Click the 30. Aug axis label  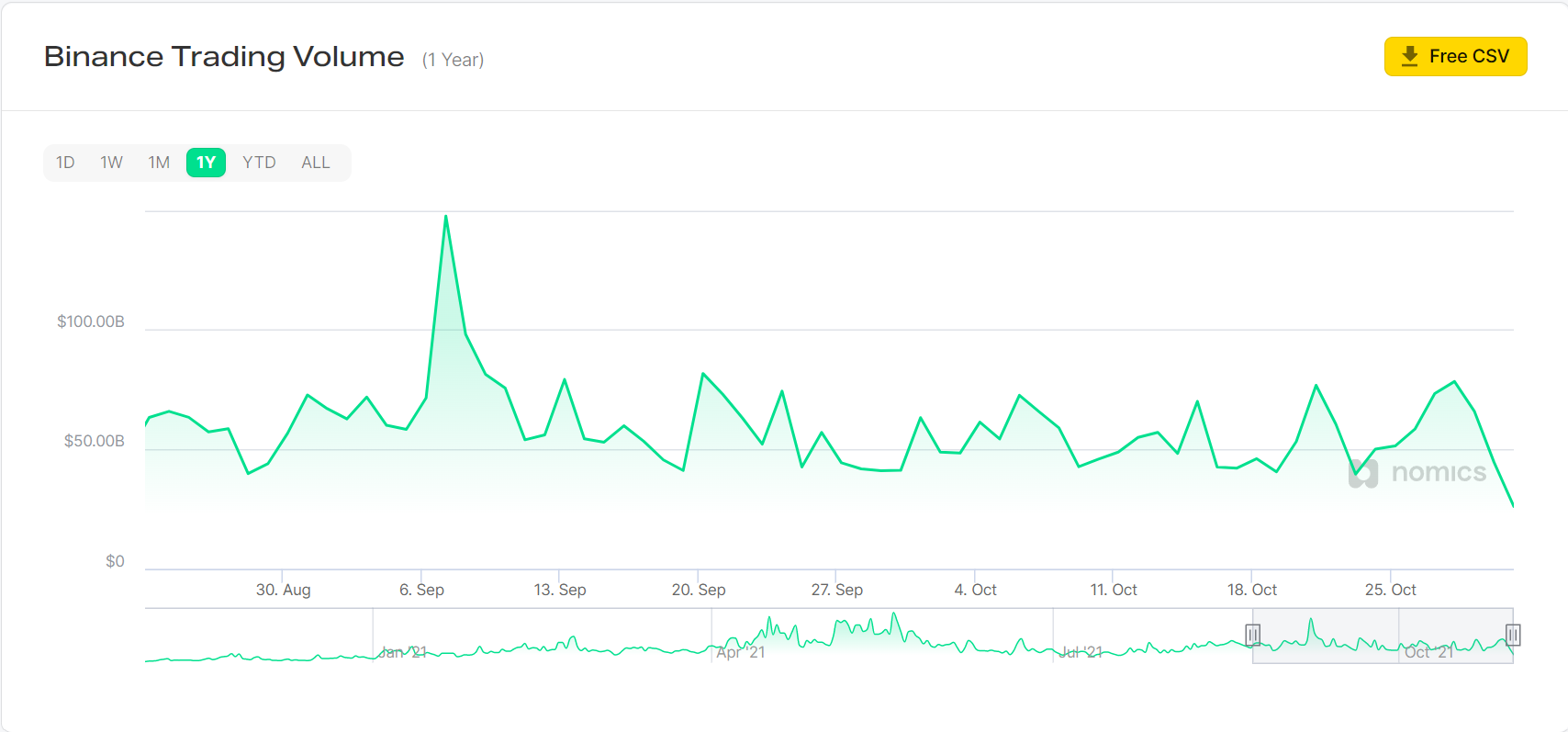283,590
